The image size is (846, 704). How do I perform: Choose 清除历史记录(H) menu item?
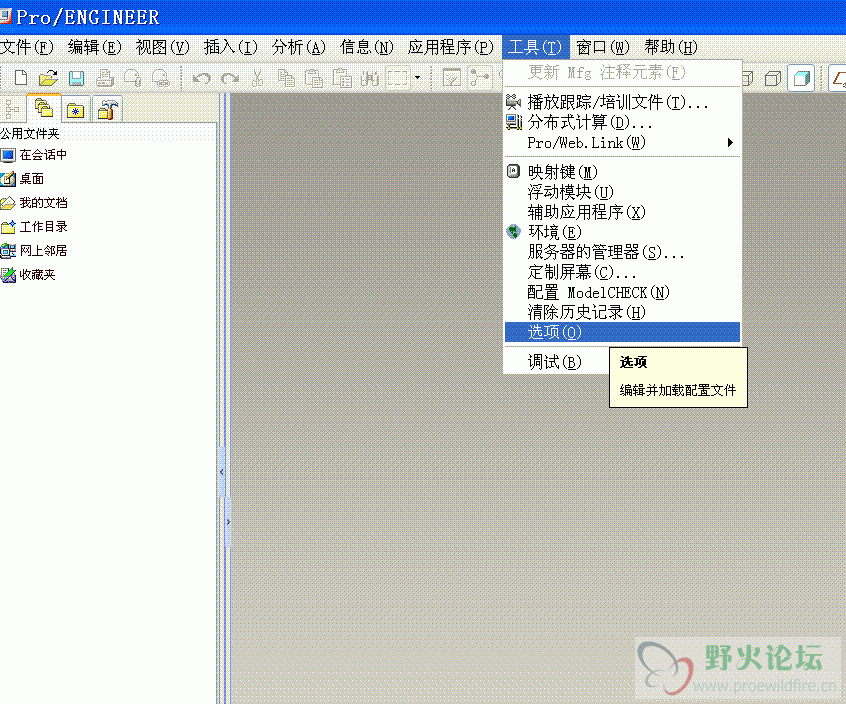click(x=622, y=312)
